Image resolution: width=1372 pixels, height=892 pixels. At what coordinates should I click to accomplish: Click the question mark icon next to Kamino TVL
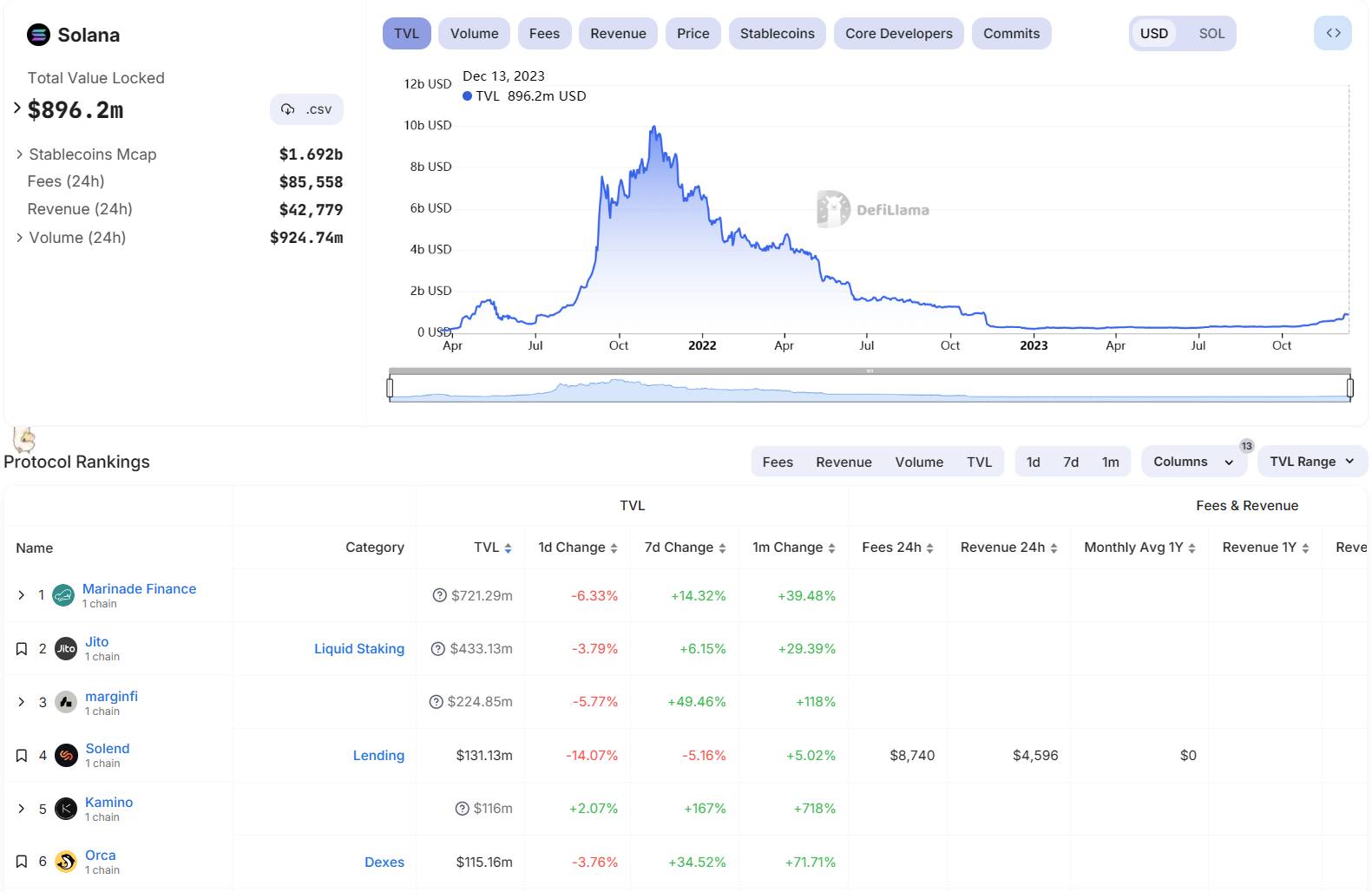[x=462, y=808]
